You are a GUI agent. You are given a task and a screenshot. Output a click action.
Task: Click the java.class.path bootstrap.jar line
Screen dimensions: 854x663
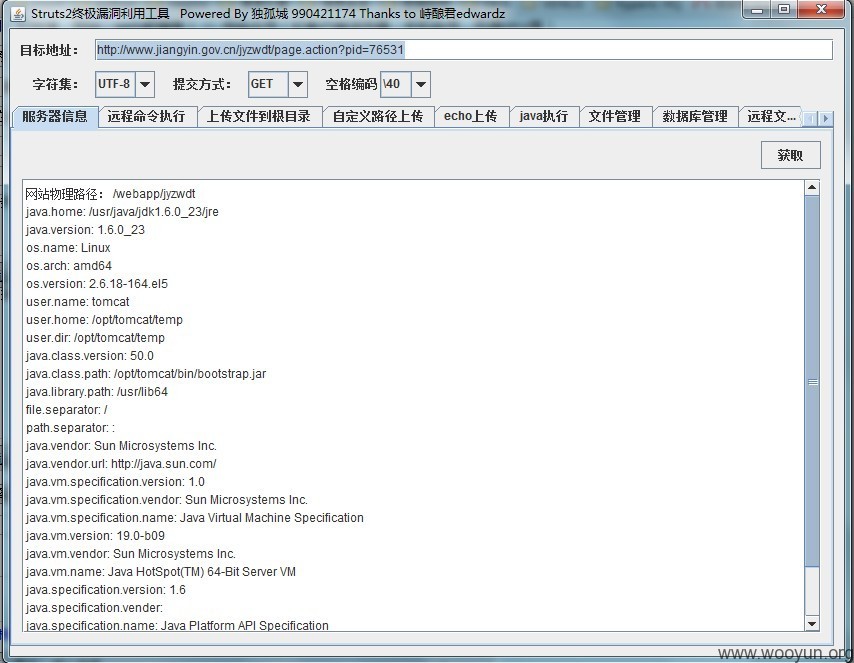146,374
